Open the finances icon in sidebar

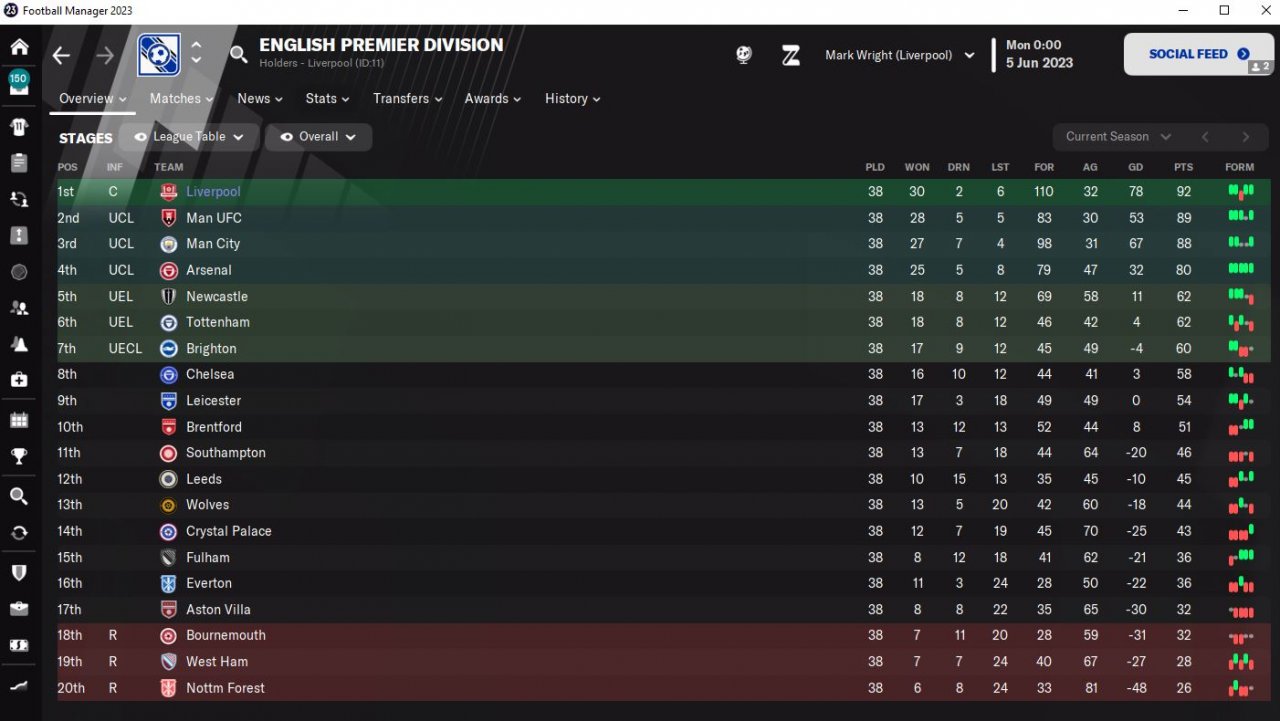pyautogui.click(x=19, y=646)
